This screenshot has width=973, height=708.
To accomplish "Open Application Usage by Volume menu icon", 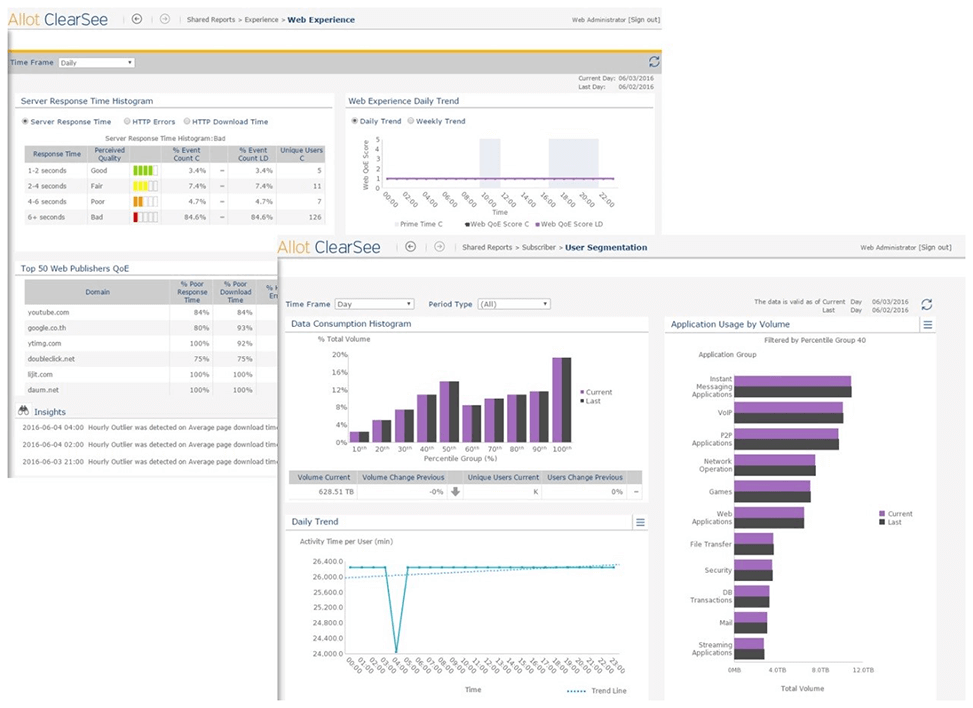I will pyautogui.click(x=927, y=325).
